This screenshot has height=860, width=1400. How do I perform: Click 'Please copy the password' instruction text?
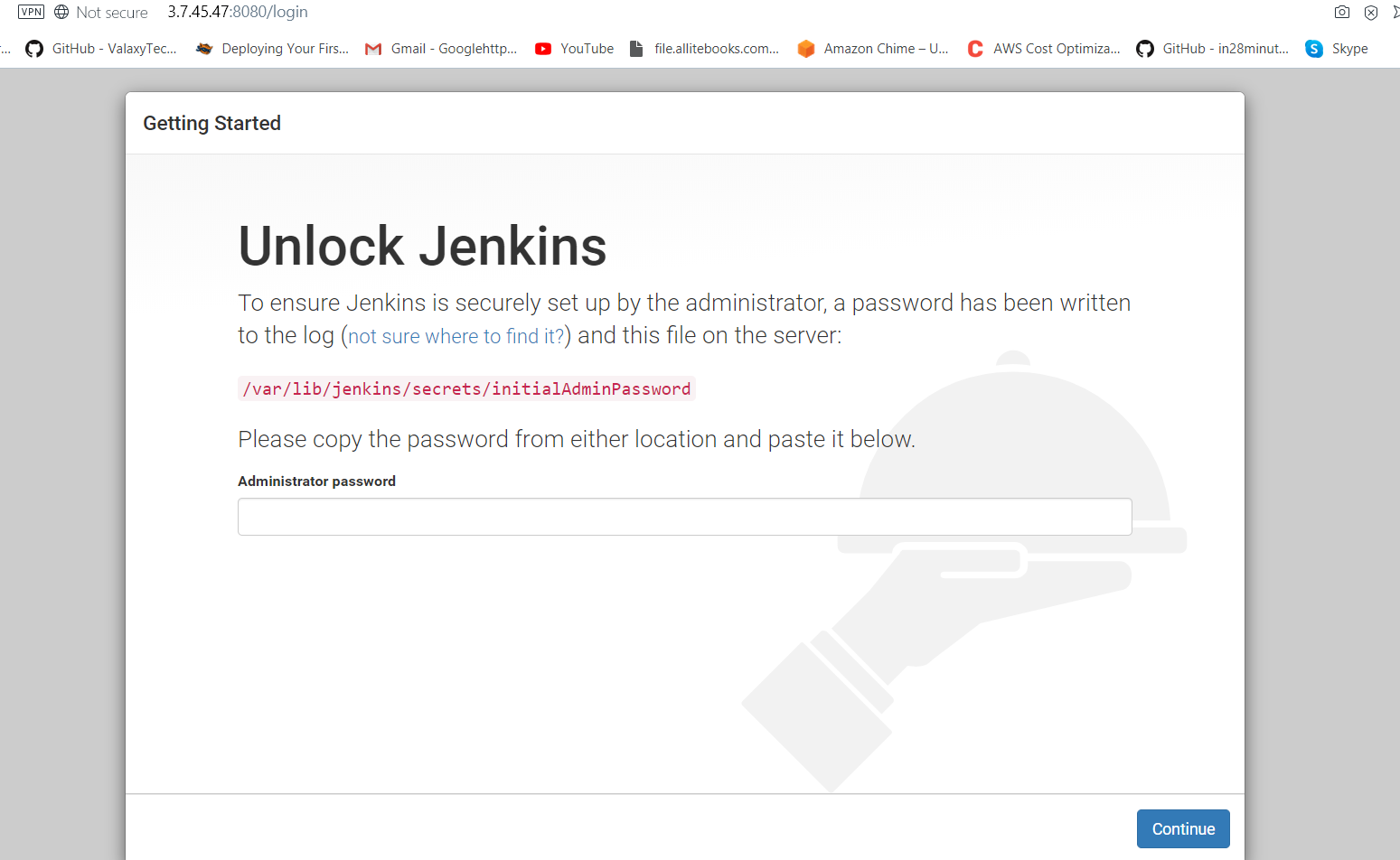pos(577,439)
